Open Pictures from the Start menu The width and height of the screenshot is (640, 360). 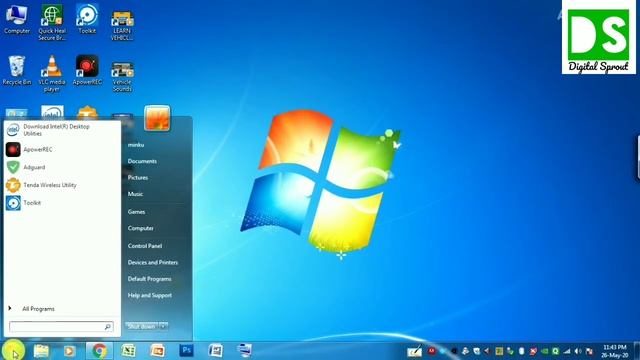138,178
